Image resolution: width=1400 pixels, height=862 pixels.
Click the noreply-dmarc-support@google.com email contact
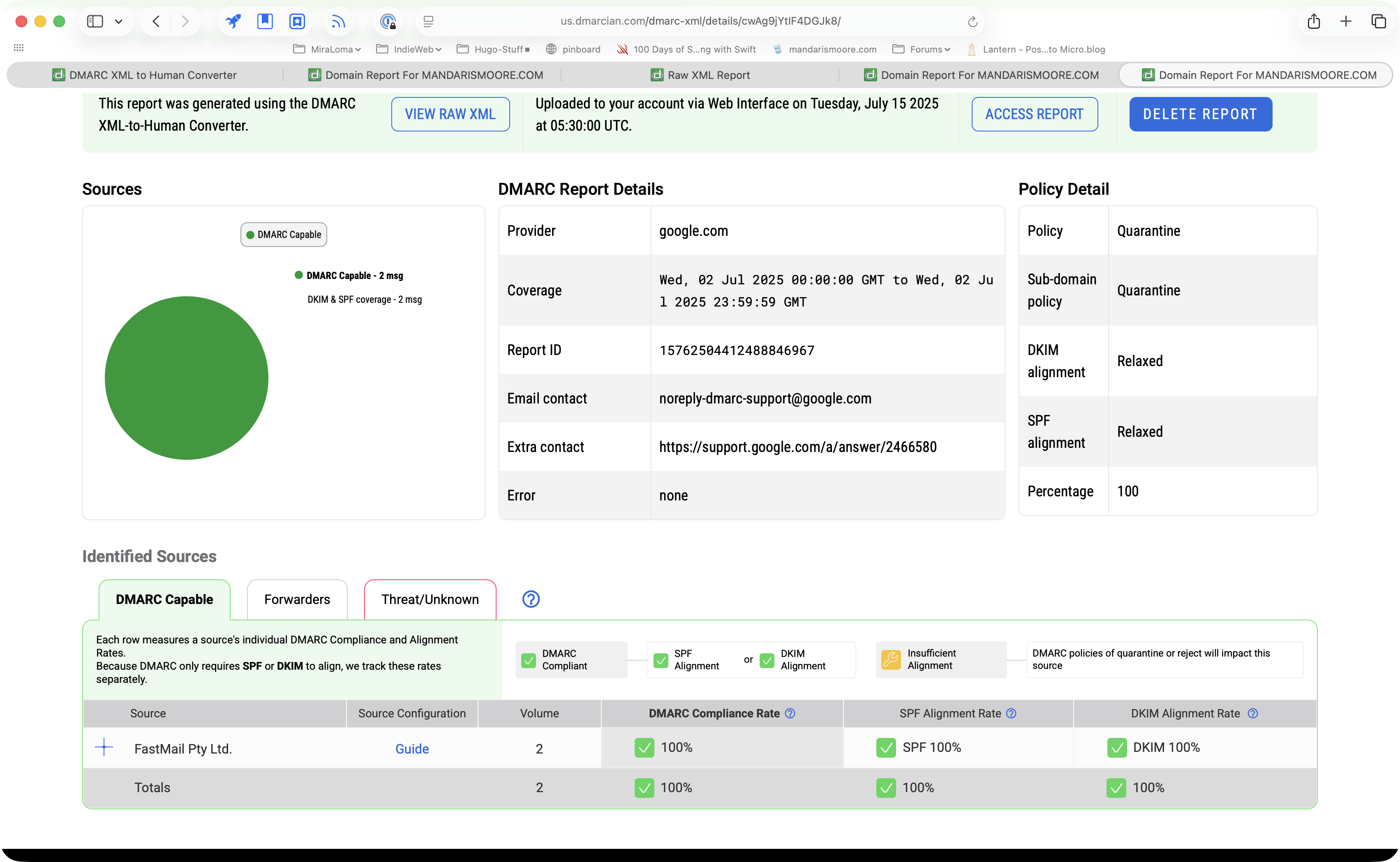pyautogui.click(x=765, y=399)
